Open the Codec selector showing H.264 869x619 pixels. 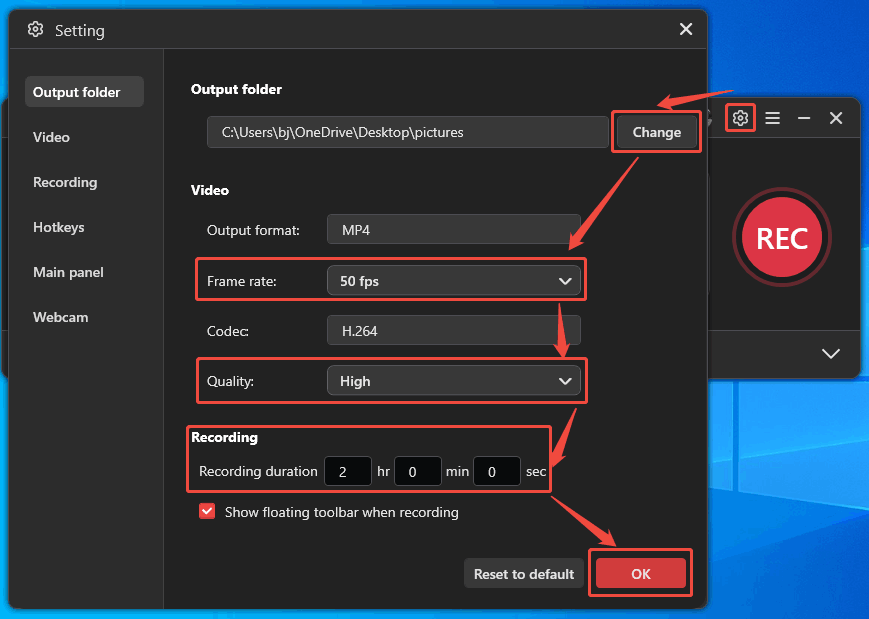(x=453, y=330)
